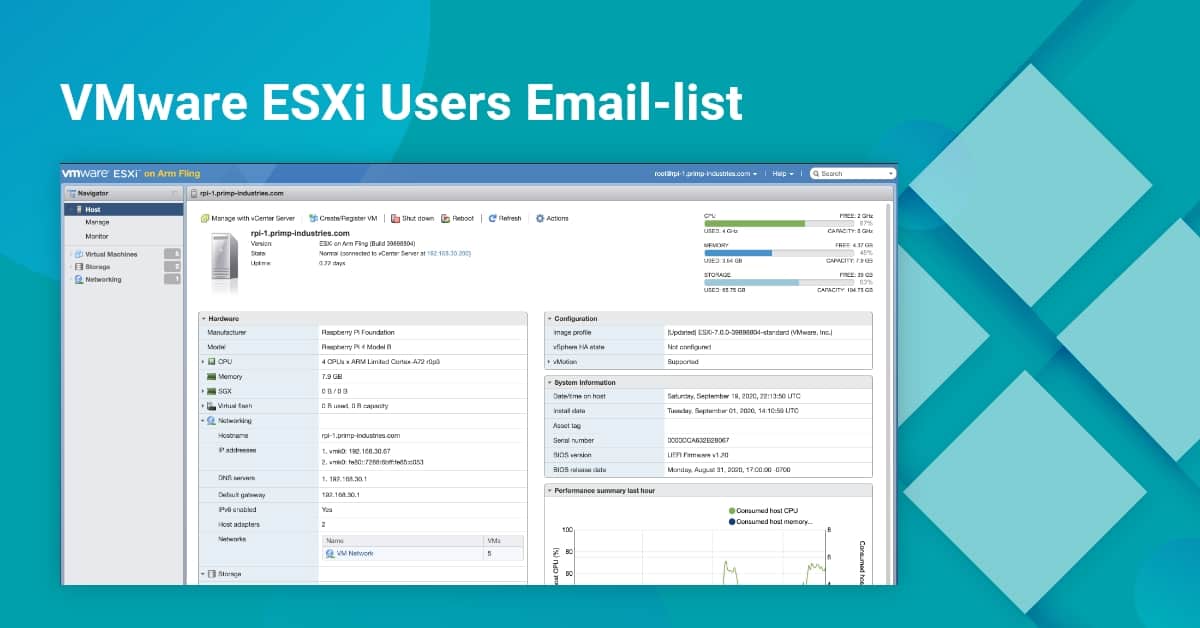
Task: Open the Search box dropdown arrow
Action: pos(890,173)
